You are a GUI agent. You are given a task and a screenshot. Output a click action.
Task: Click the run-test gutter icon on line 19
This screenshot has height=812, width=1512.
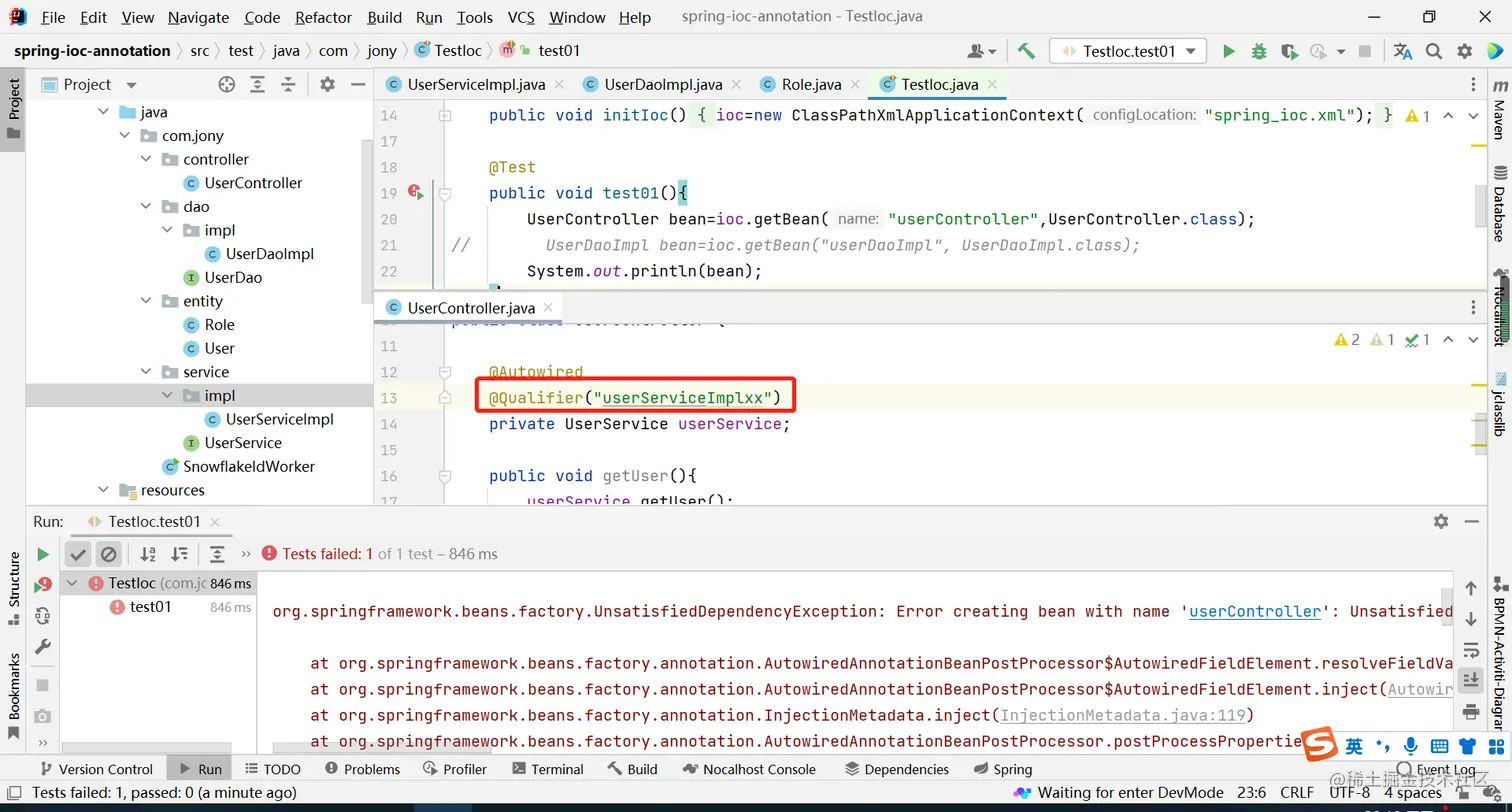coord(416,193)
